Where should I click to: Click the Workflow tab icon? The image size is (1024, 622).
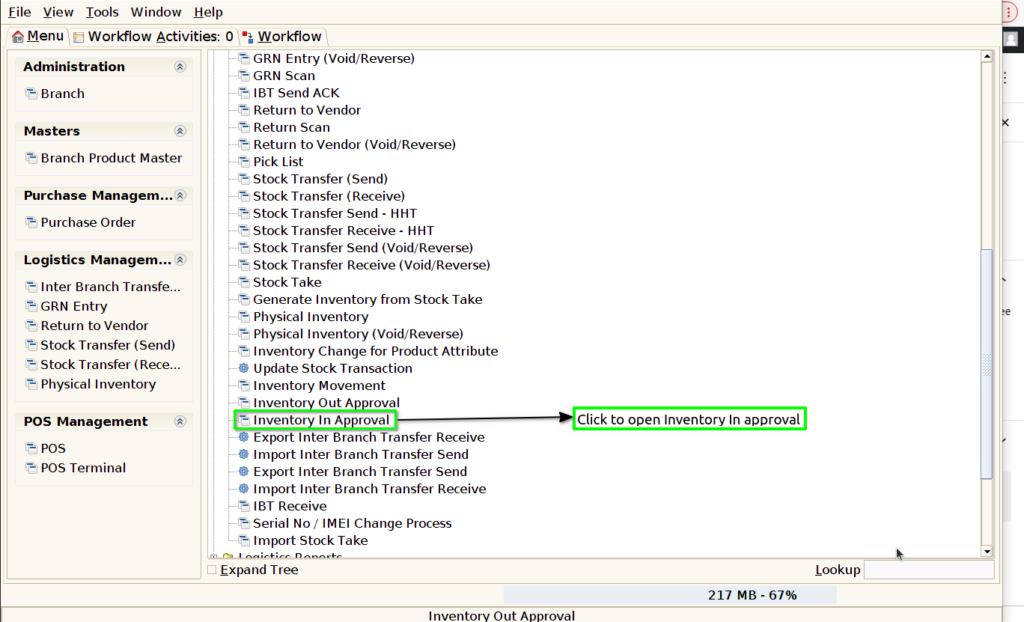pyautogui.click(x=248, y=37)
